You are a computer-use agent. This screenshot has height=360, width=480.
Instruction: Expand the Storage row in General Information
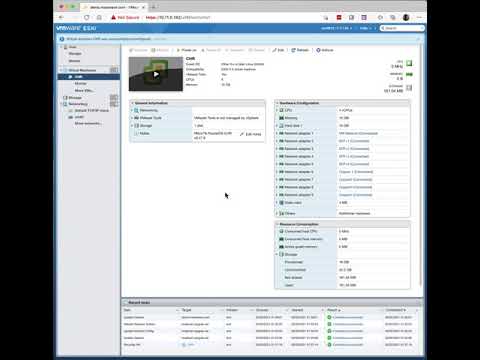click(x=132, y=126)
